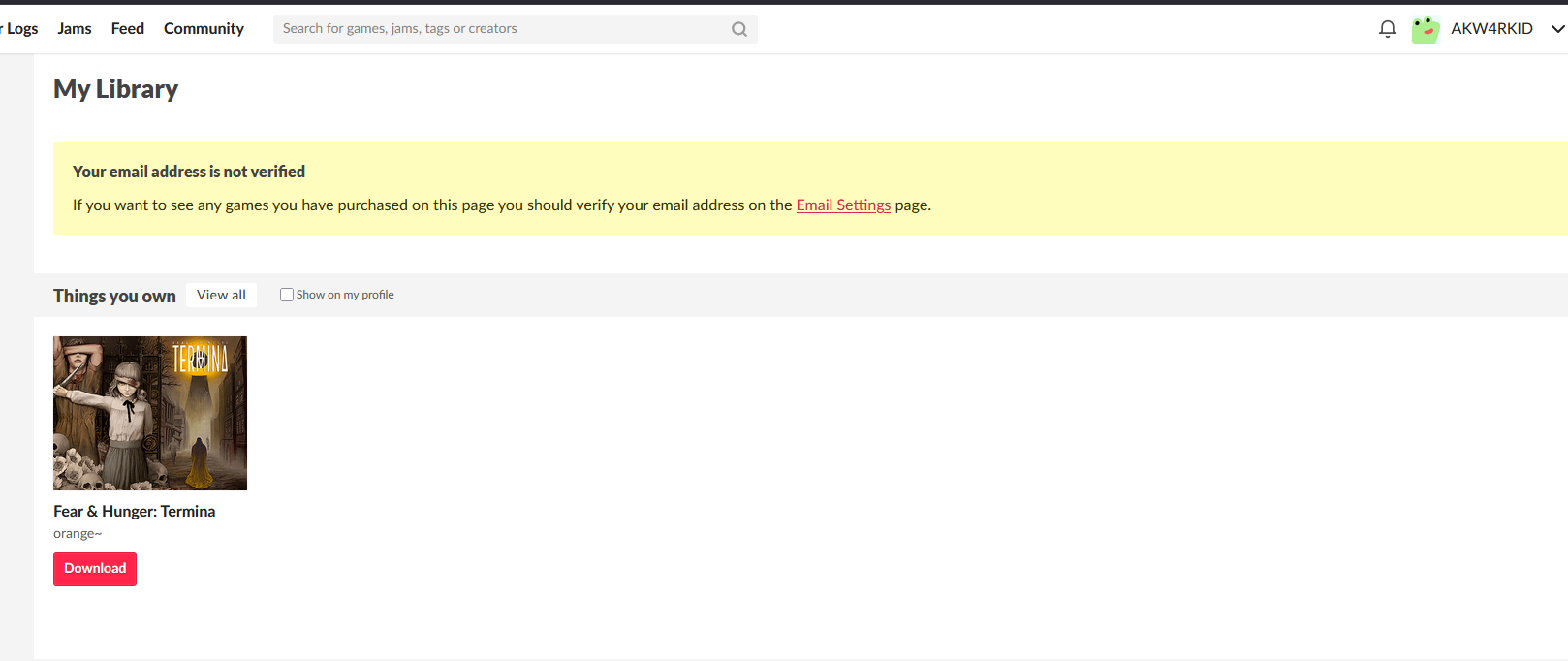Open the orange~ creator link

pyautogui.click(x=78, y=533)
